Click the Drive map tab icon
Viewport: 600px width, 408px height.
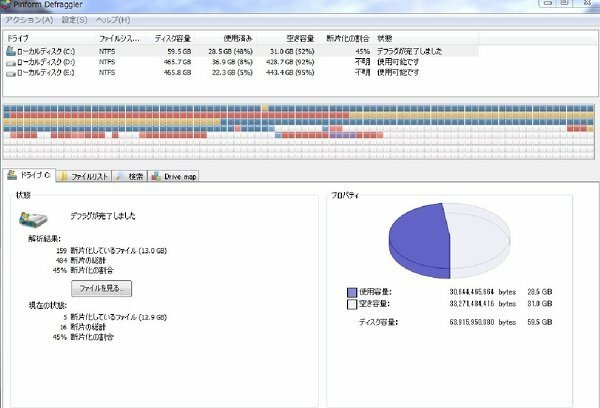(x=156, y=176)
